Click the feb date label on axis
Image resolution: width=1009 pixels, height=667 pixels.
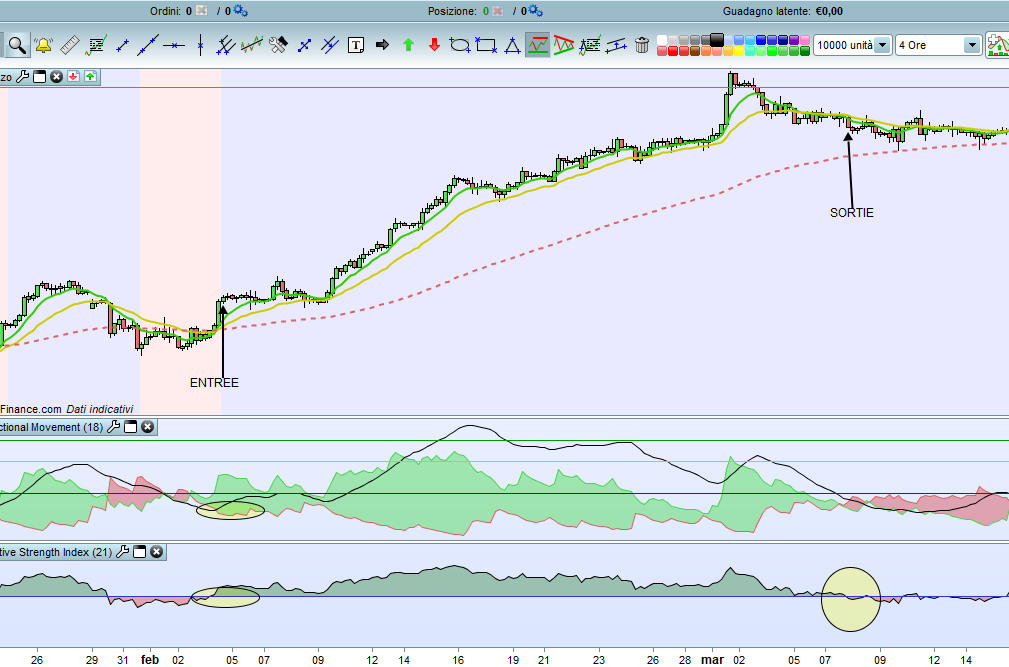click(150, 659)
